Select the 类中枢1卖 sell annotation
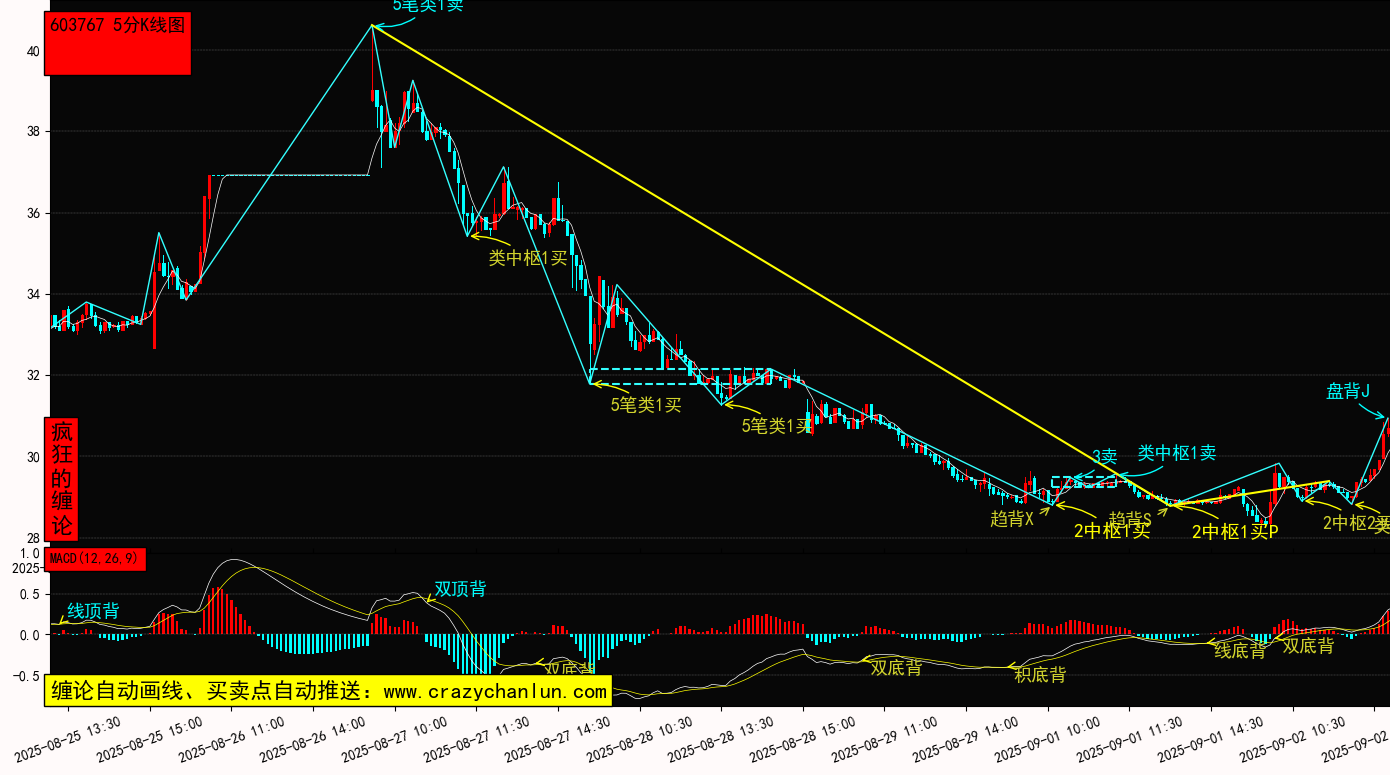1390x775 pixels. click(1177, 453)
